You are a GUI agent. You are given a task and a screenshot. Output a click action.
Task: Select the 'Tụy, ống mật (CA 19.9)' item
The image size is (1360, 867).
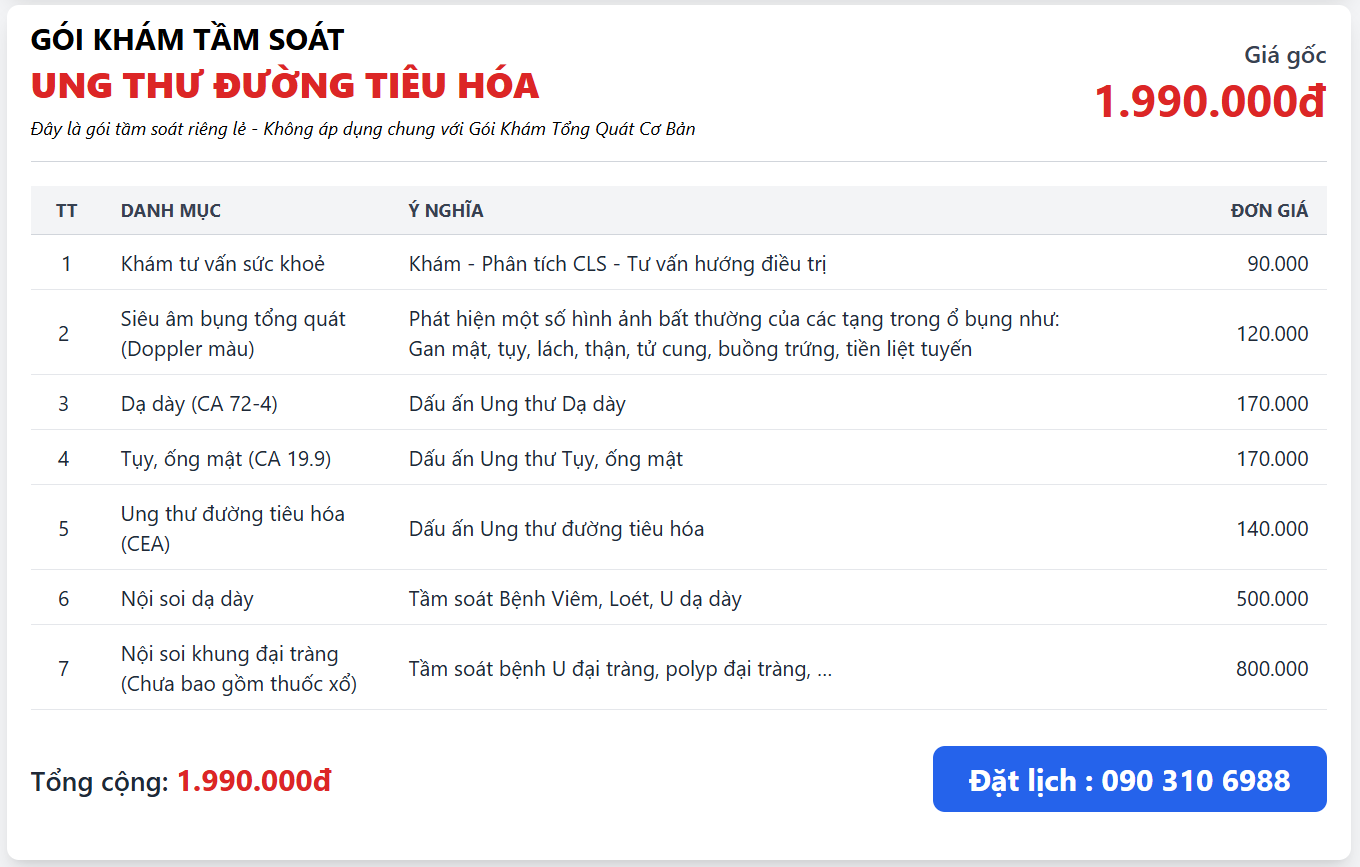(x=226, y=459)
